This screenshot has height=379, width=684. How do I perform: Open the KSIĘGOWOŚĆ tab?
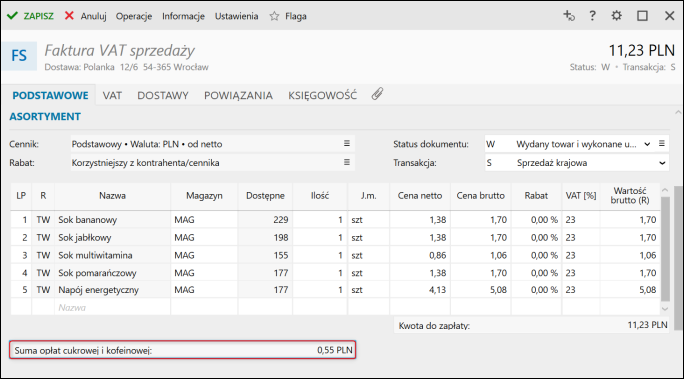[322, 96]
